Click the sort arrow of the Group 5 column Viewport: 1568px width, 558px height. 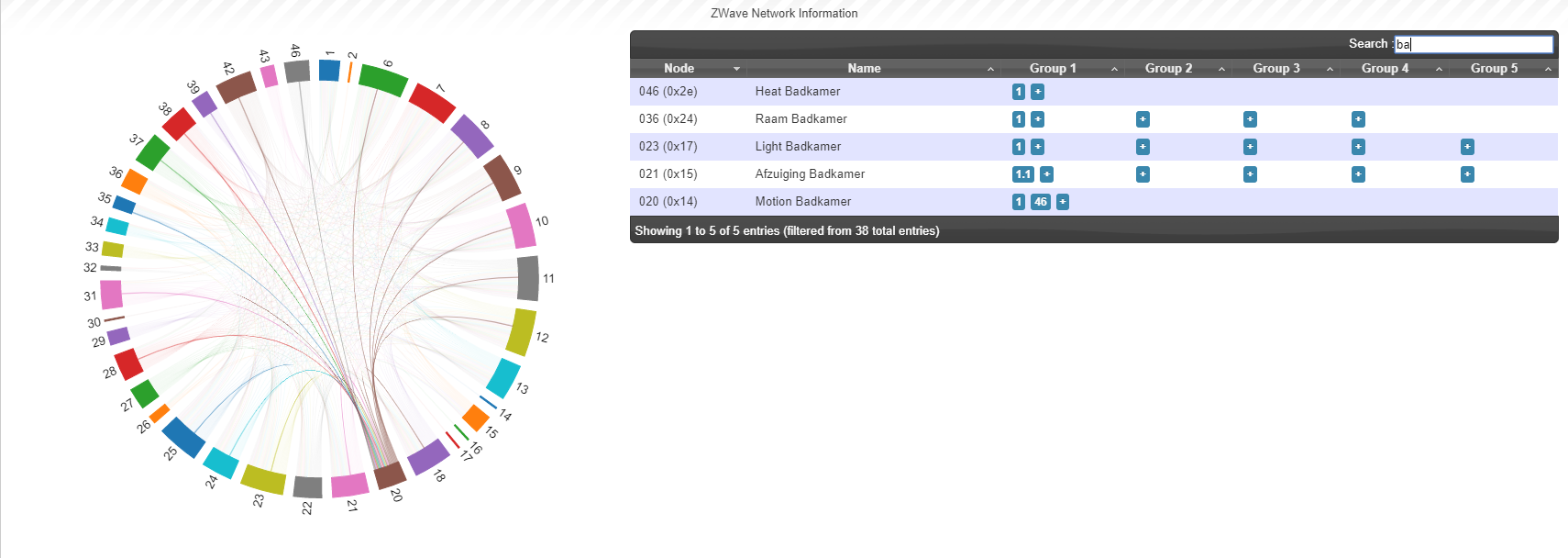(1548, 69)
